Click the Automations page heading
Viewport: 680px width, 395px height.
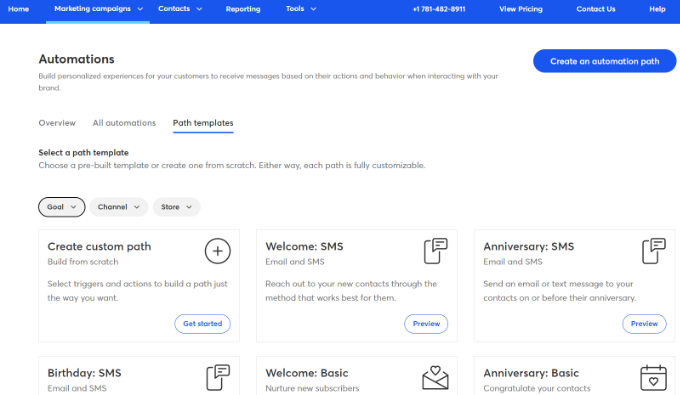tap(76, 59)
